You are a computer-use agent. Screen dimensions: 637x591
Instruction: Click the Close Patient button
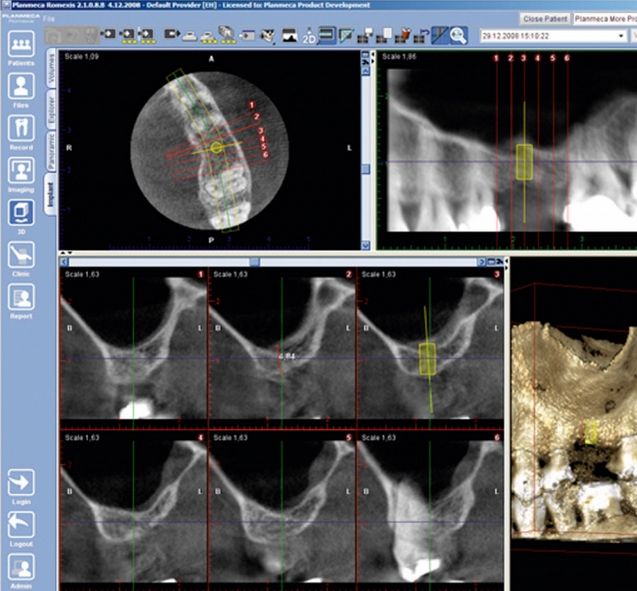(544, 19)
